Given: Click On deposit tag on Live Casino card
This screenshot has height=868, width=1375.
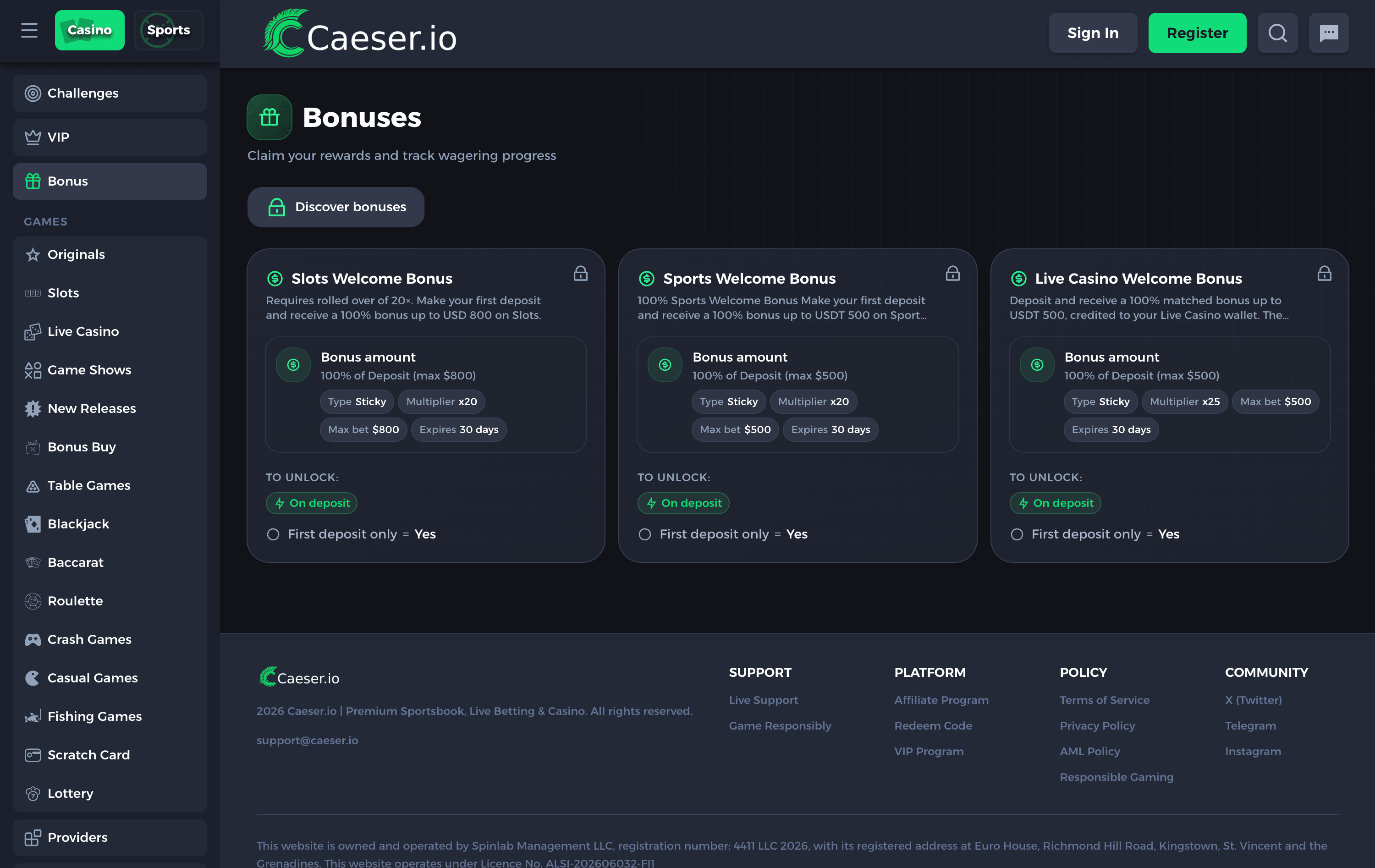Looking at the screenshot, I should tap(1055, 503).
